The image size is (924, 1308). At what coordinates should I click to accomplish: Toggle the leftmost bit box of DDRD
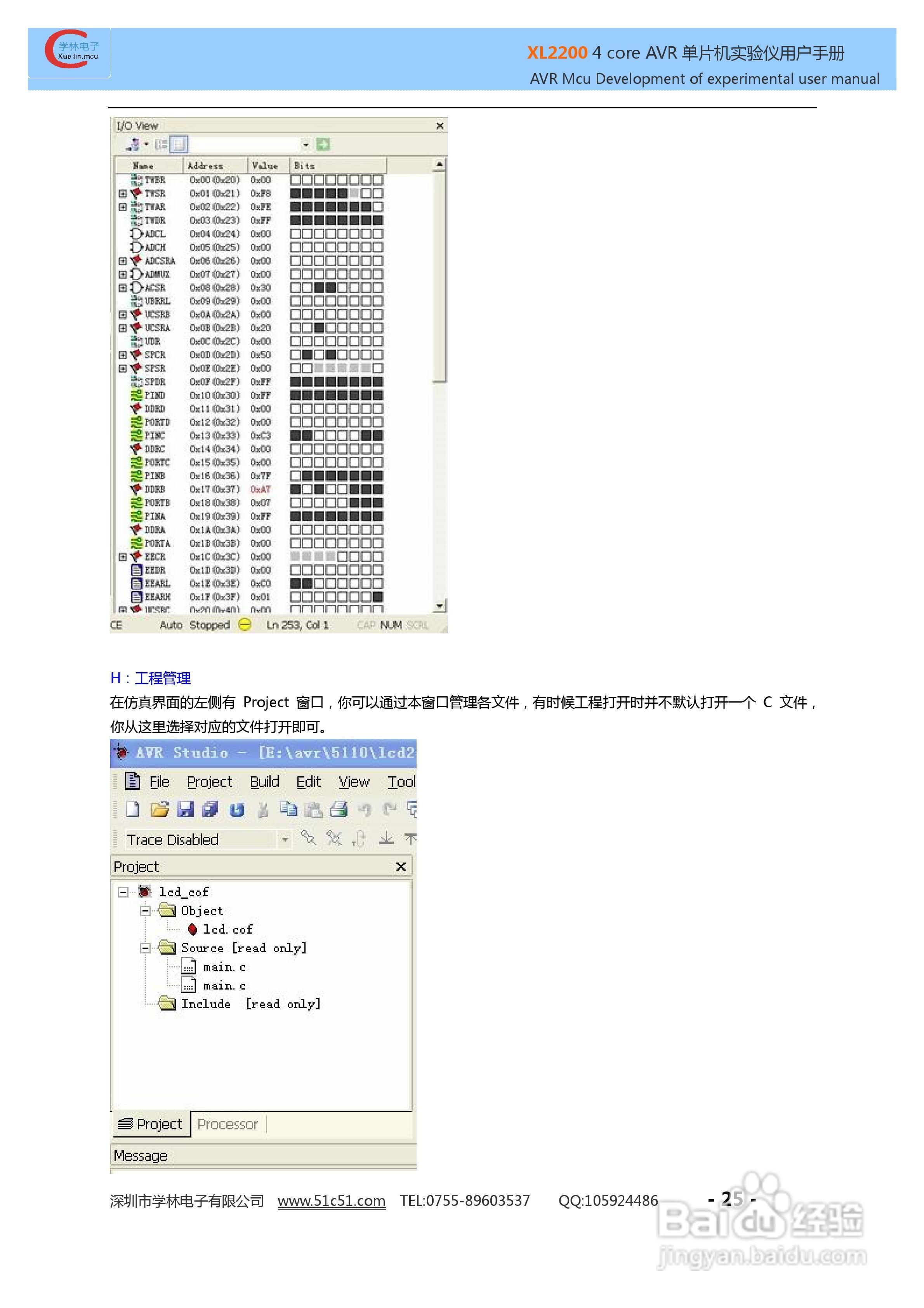point(296,409)
